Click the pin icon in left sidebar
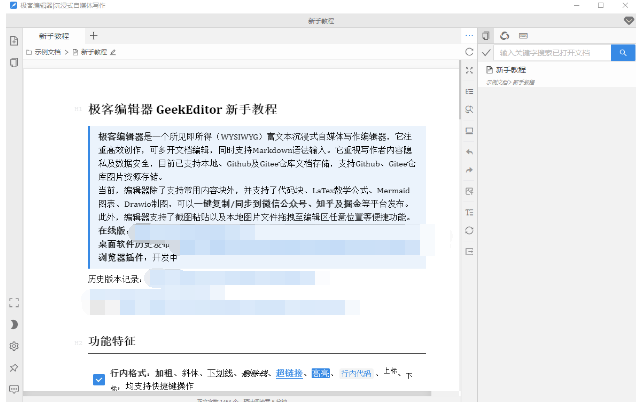The width and height of the screenshot is (636, 402). point(14,367)
